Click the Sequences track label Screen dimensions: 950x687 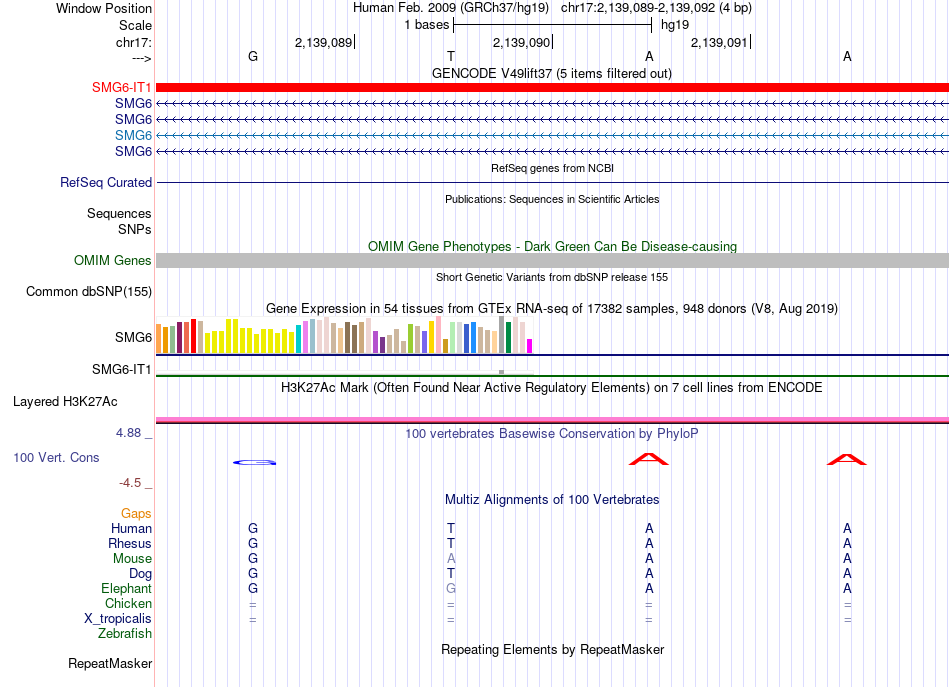tap(119, 213)
